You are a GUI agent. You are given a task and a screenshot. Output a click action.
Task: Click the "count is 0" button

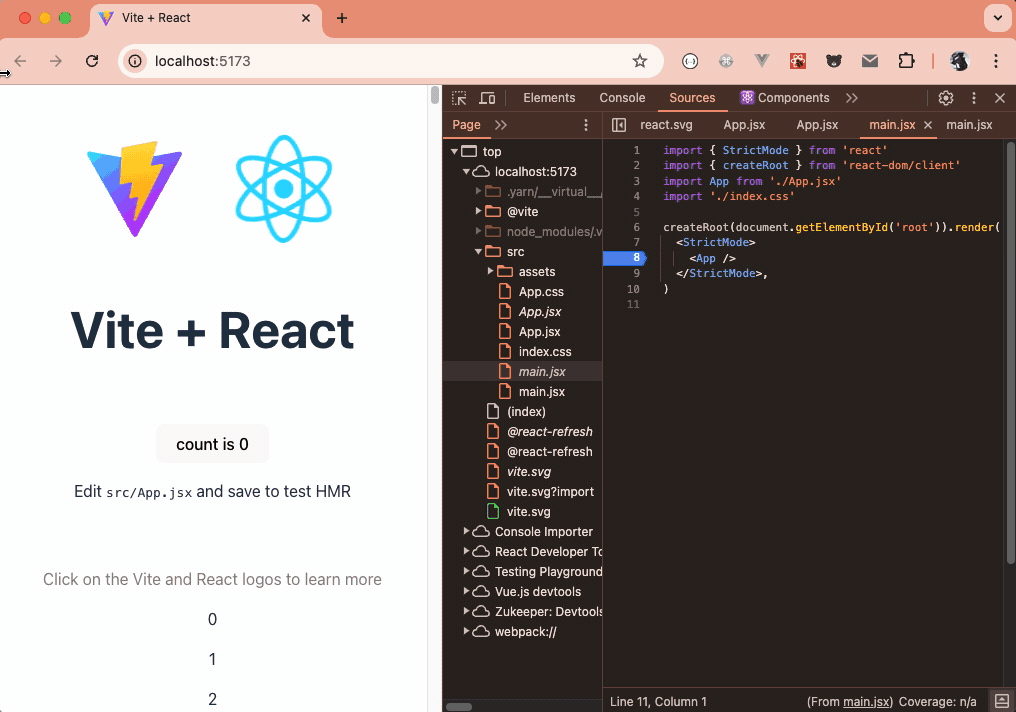tap(212, 444)
